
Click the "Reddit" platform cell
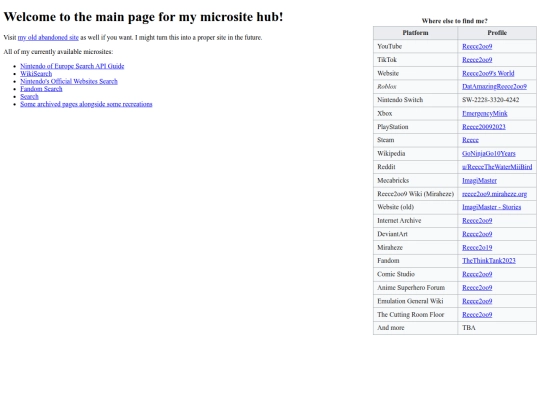pos(415,167)
